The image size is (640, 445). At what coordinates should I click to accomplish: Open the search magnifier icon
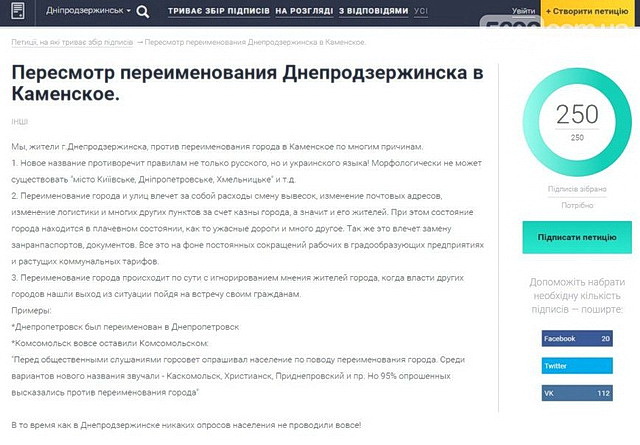142,11
